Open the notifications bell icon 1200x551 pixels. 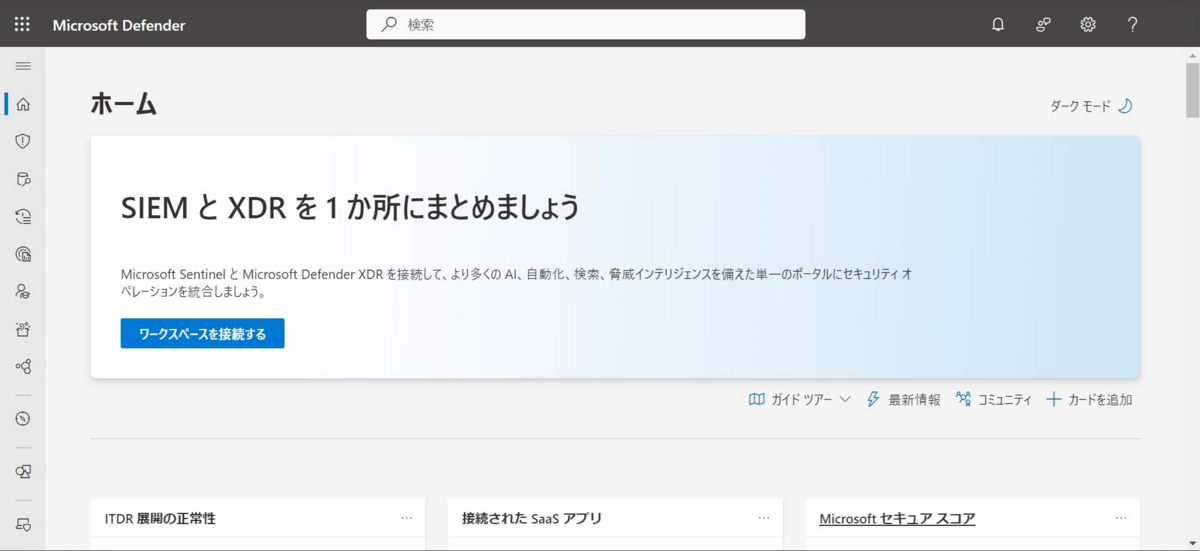tap(997, 25)
